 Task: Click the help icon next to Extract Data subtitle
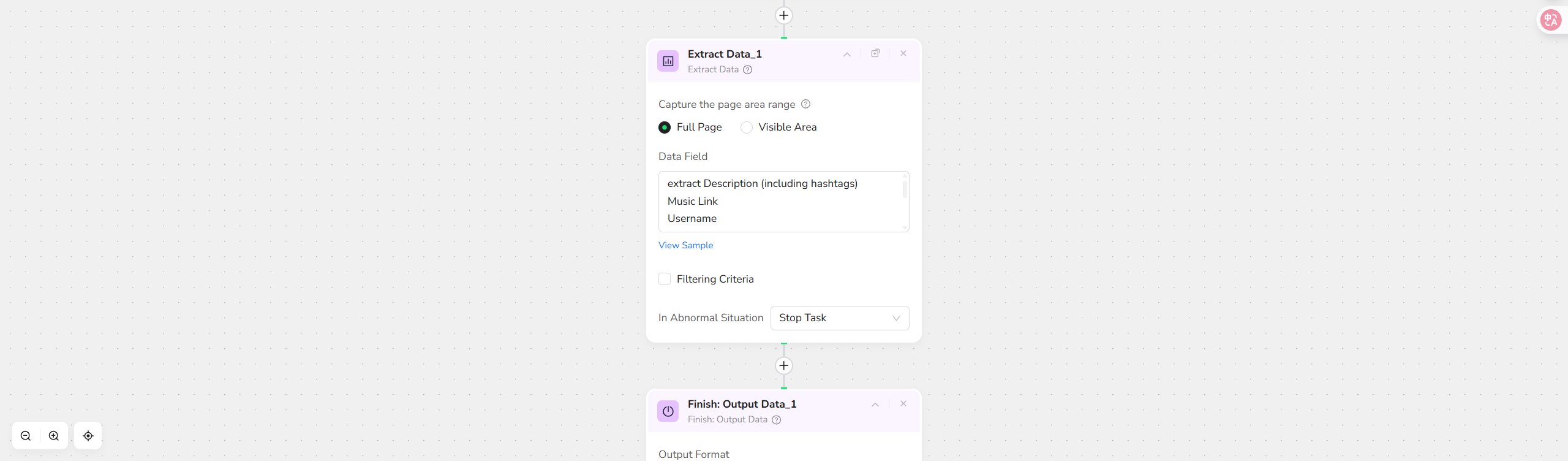click(x=747, y=70)
